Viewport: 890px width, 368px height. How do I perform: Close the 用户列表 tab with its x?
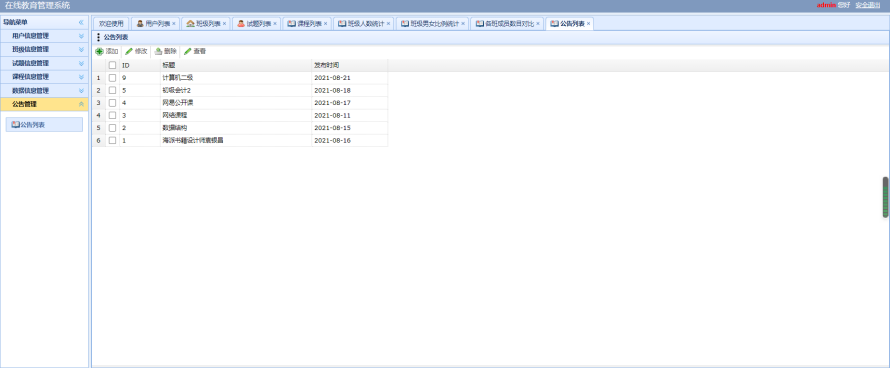coord(174,24)
